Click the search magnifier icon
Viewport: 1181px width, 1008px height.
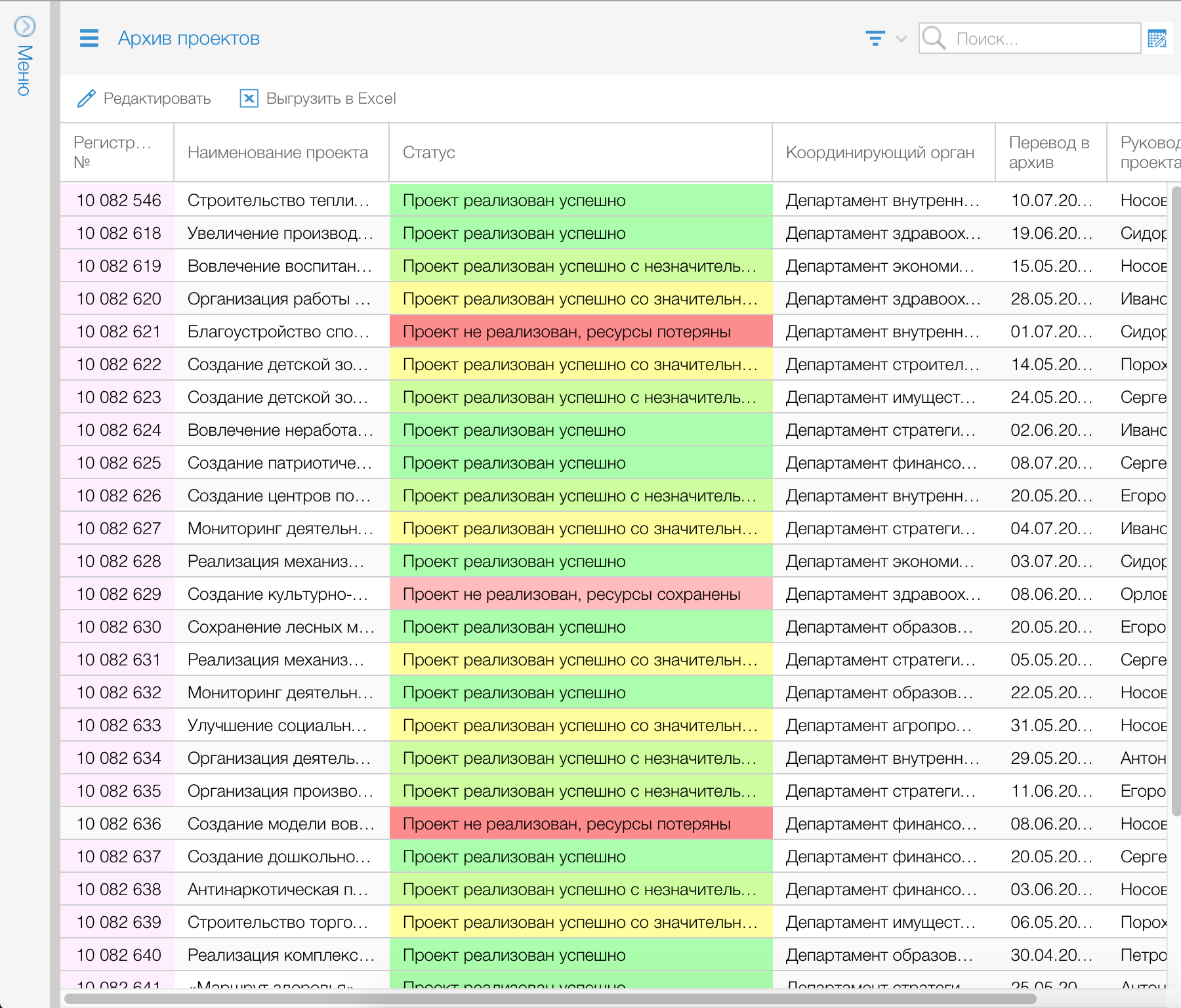coord(934,39)
